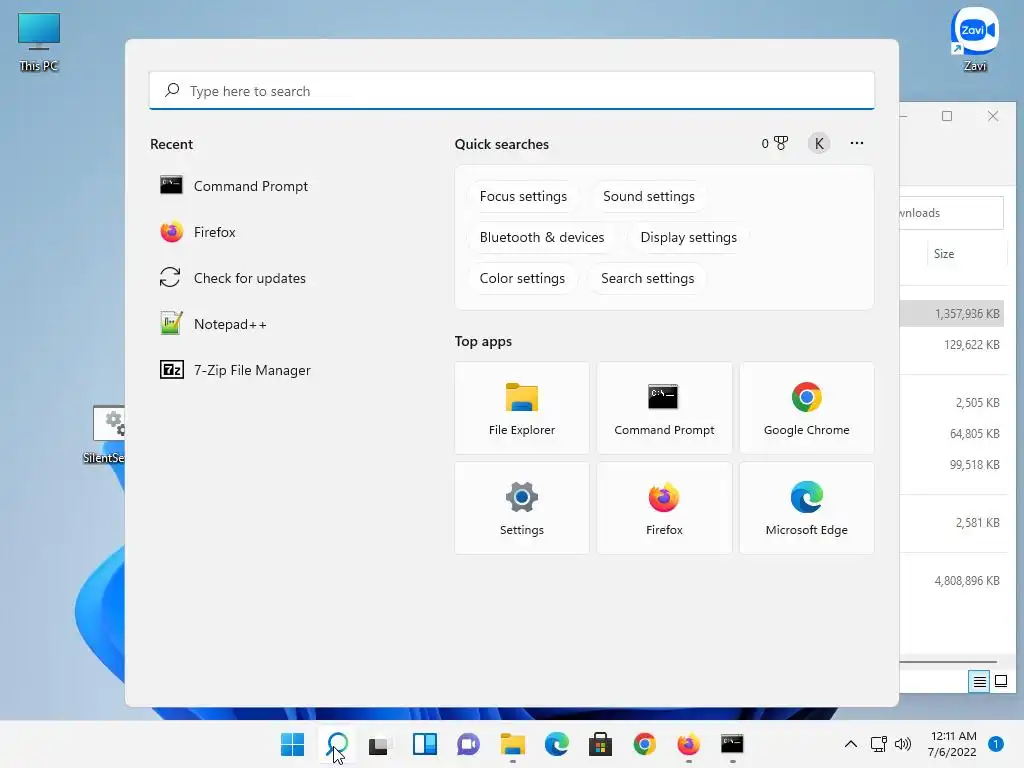1024x768 pixels.
Task: Select the 2,505 KB file row
Action: [954, 403]
